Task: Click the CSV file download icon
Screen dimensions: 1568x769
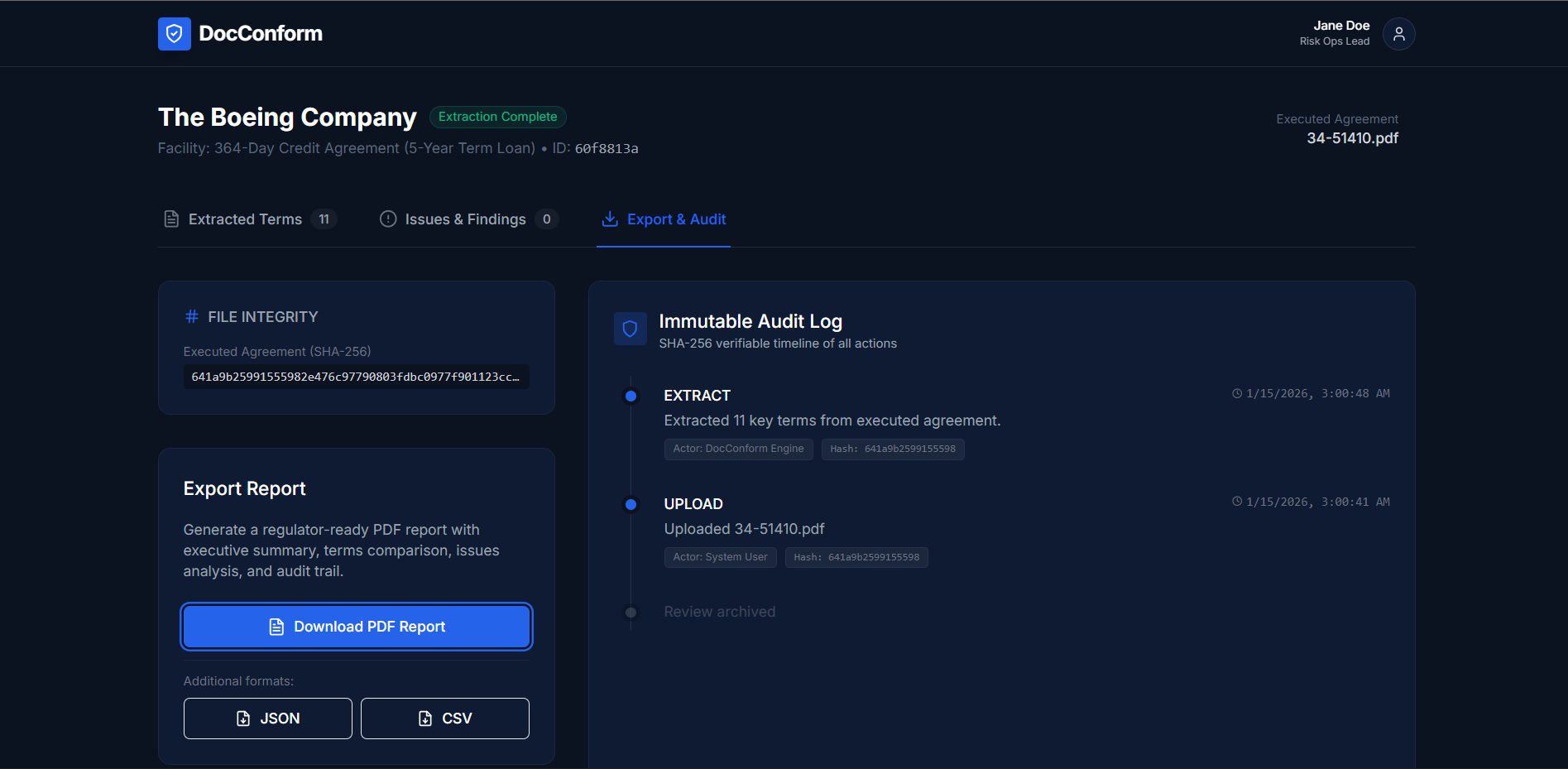Action: (425, 719)
